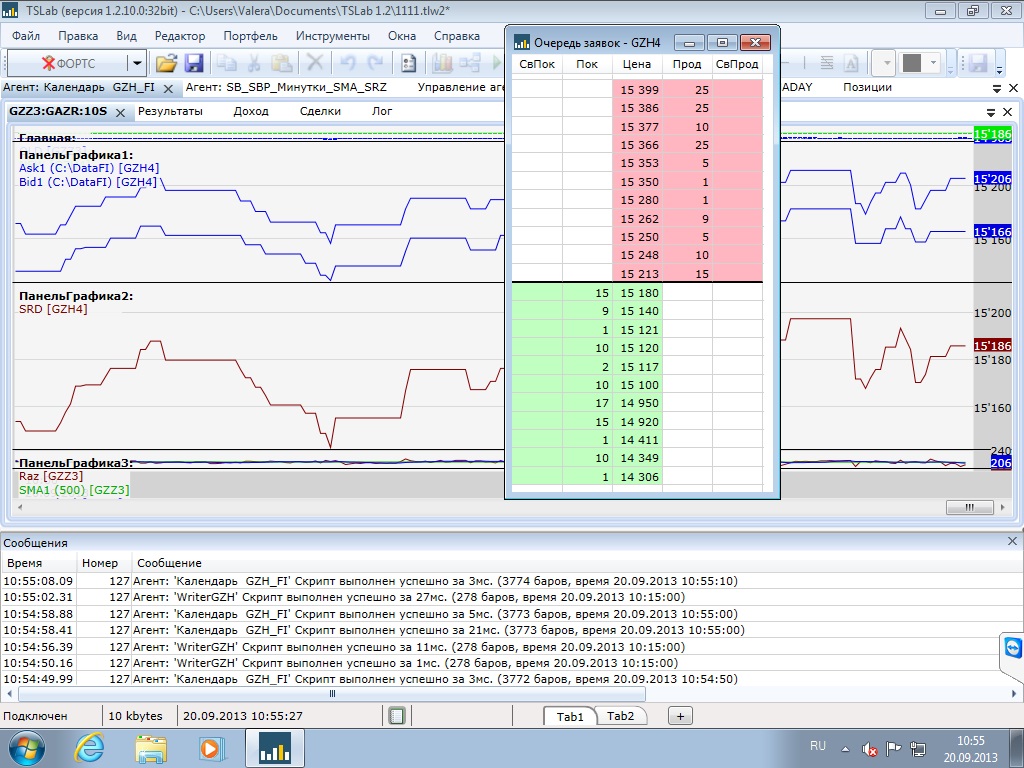The image size is (1024, 768).
Task: Expand the ФОРТС connection dropdown
Action: (x=137, y=63)
